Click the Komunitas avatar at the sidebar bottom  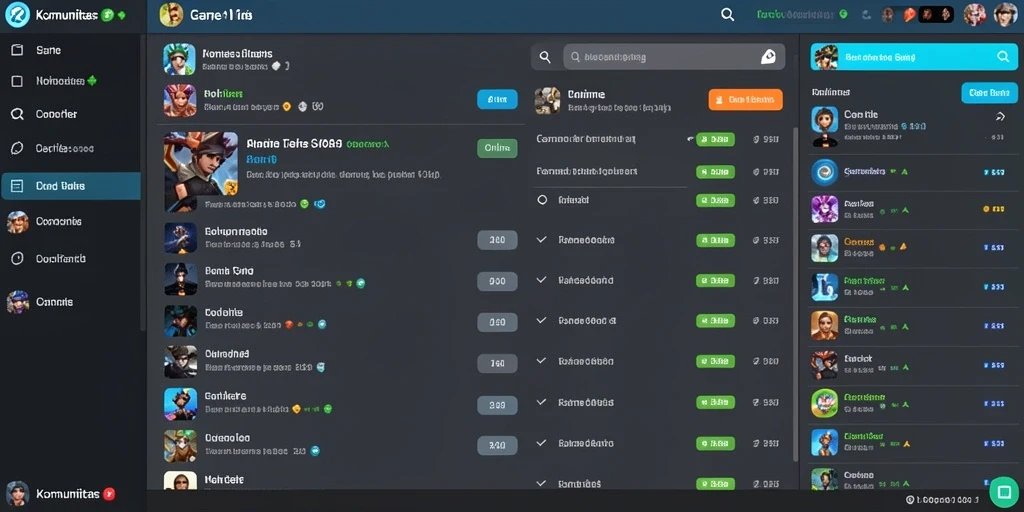(18, 494)
